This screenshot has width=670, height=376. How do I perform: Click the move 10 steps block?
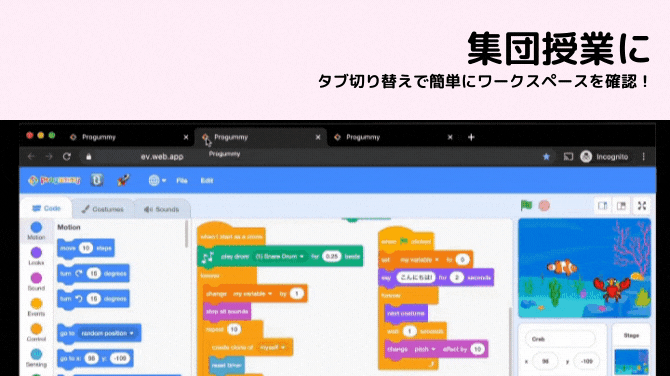pos(86,248)
